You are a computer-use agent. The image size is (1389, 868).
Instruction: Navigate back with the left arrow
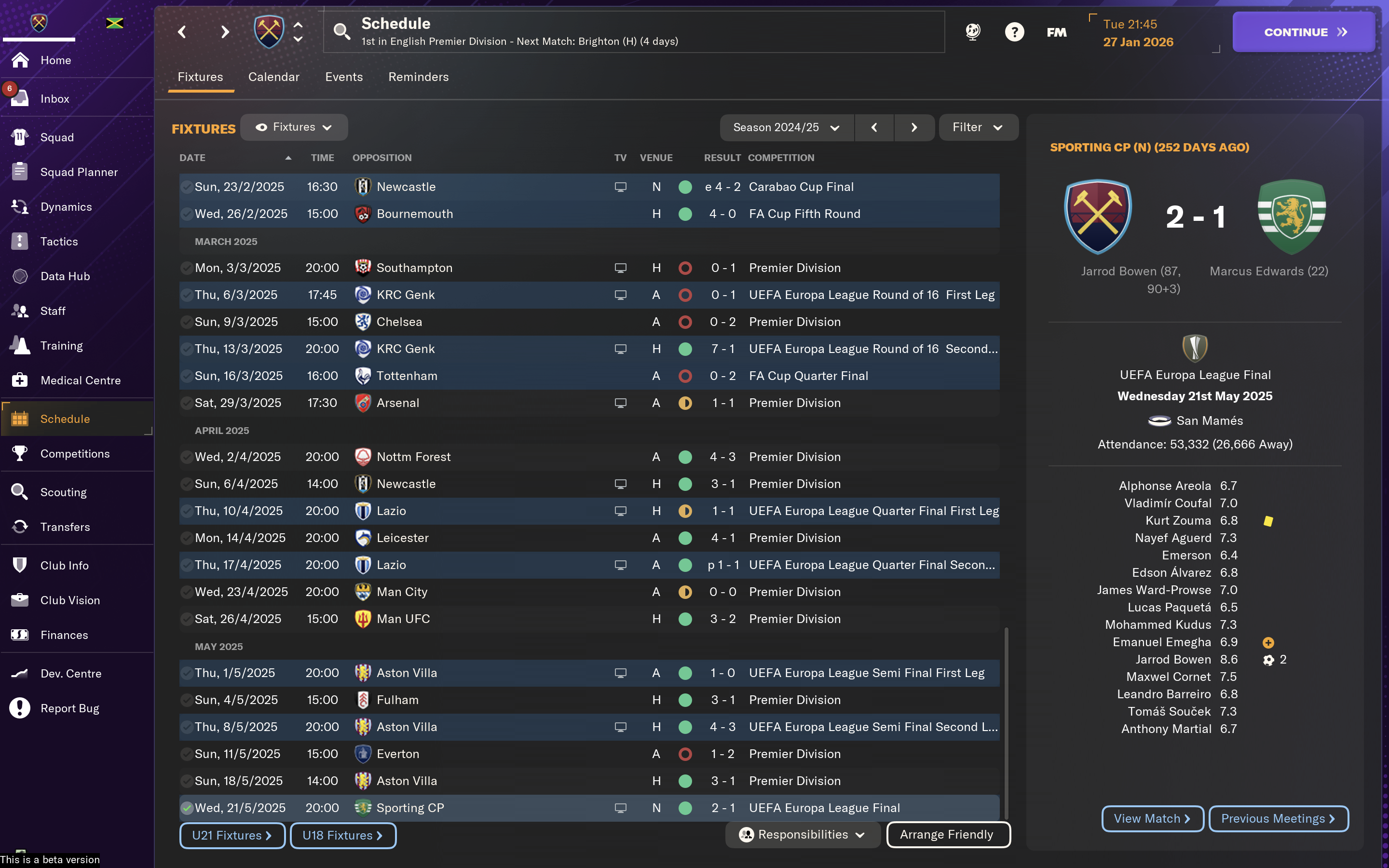point(182,31)
